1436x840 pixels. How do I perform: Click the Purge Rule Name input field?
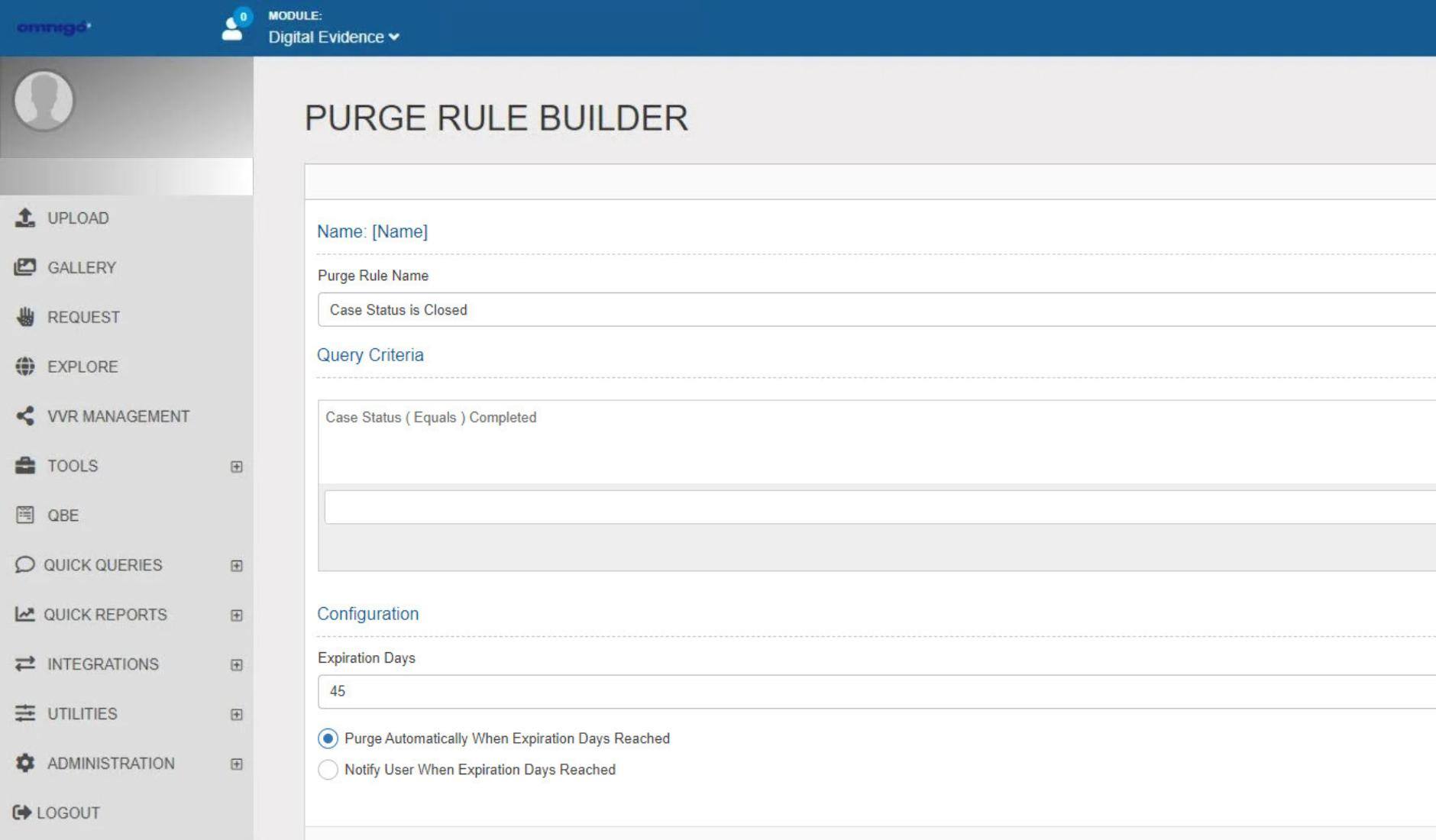(x=877, y=309)
